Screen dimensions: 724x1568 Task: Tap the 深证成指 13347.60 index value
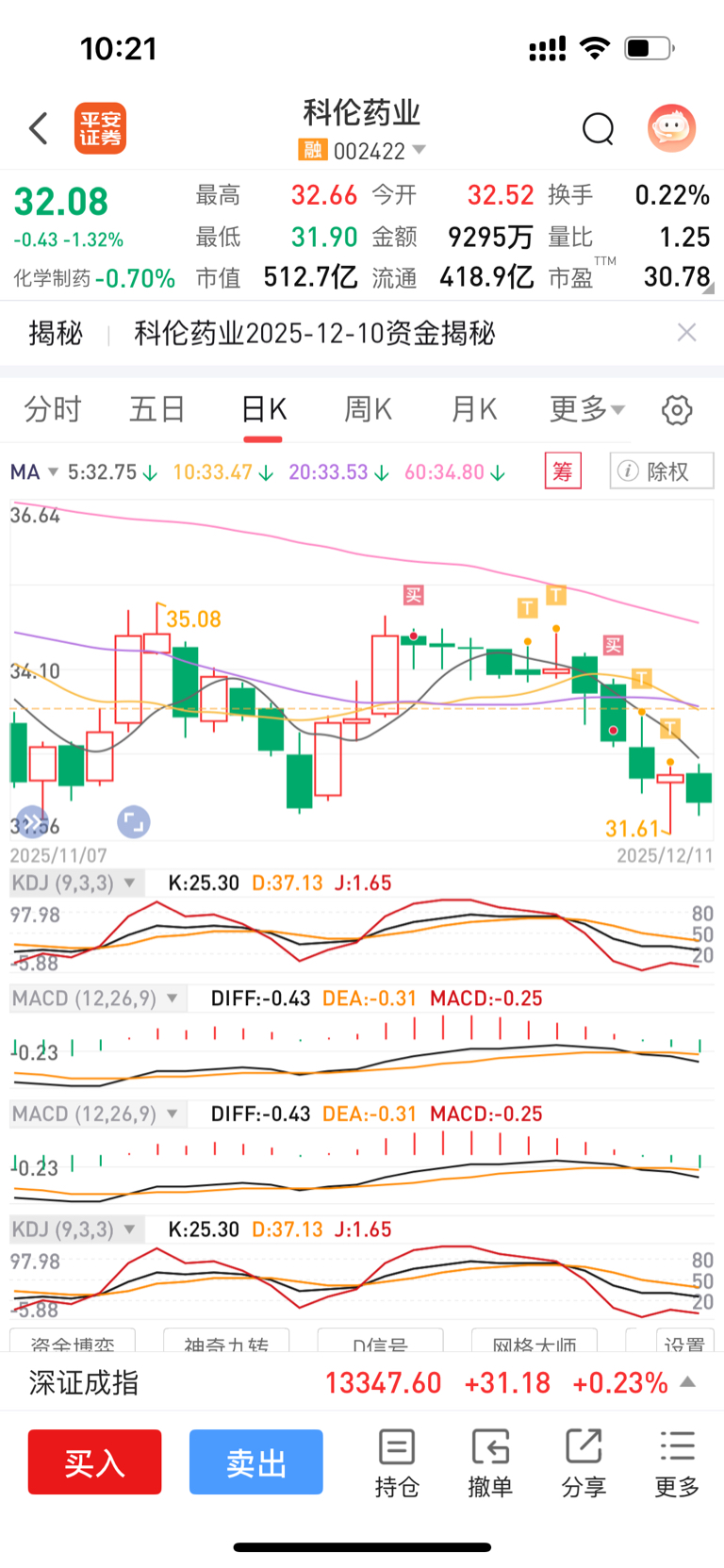(383, 1383)
